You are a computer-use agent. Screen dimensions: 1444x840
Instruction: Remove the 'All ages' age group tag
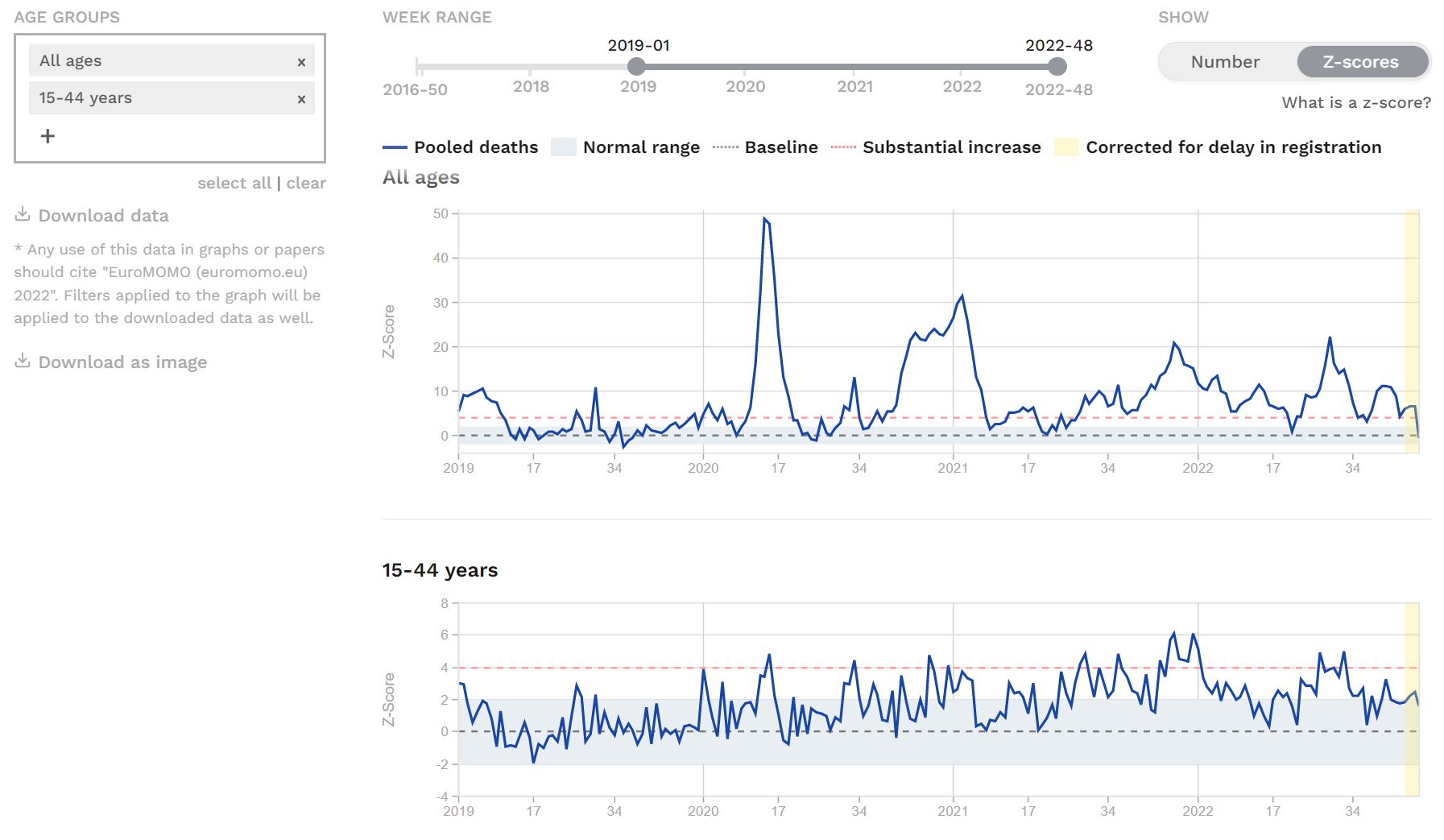click(301, 62)
